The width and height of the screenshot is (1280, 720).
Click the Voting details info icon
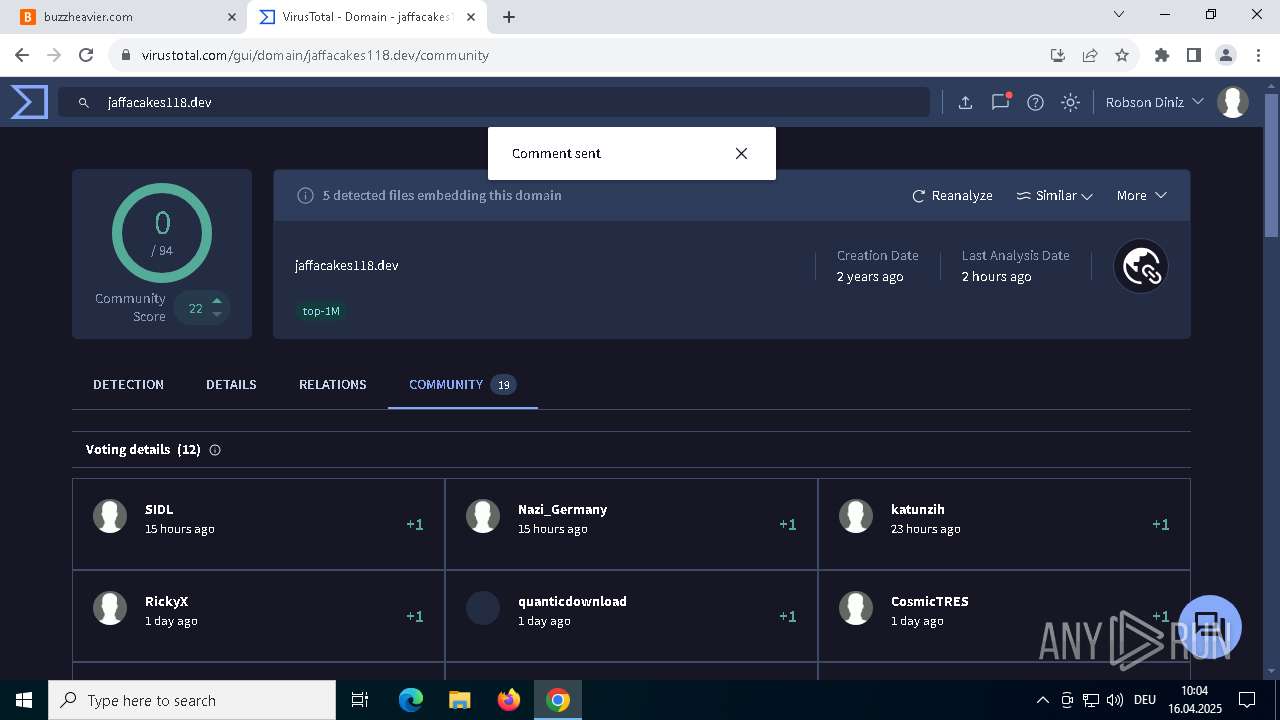pos(215,450)
